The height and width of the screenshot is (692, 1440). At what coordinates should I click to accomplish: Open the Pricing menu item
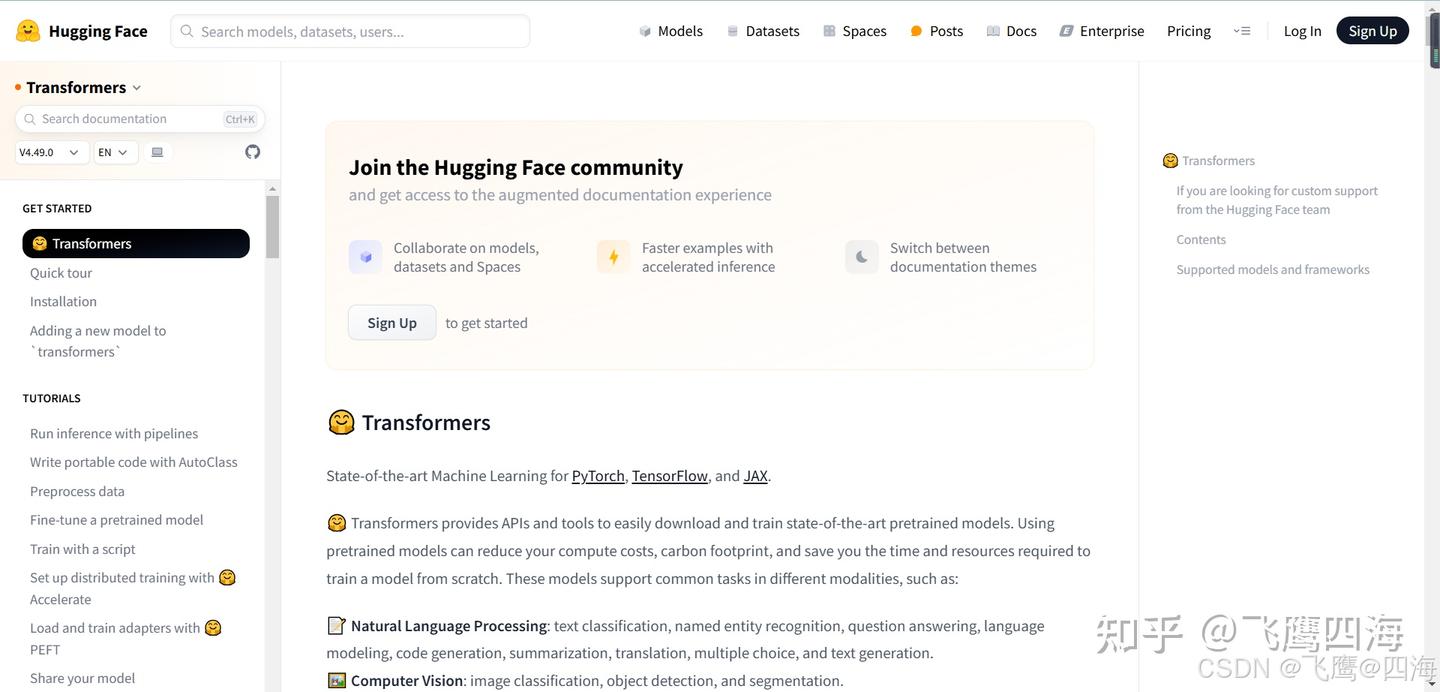coord(1188,30)
